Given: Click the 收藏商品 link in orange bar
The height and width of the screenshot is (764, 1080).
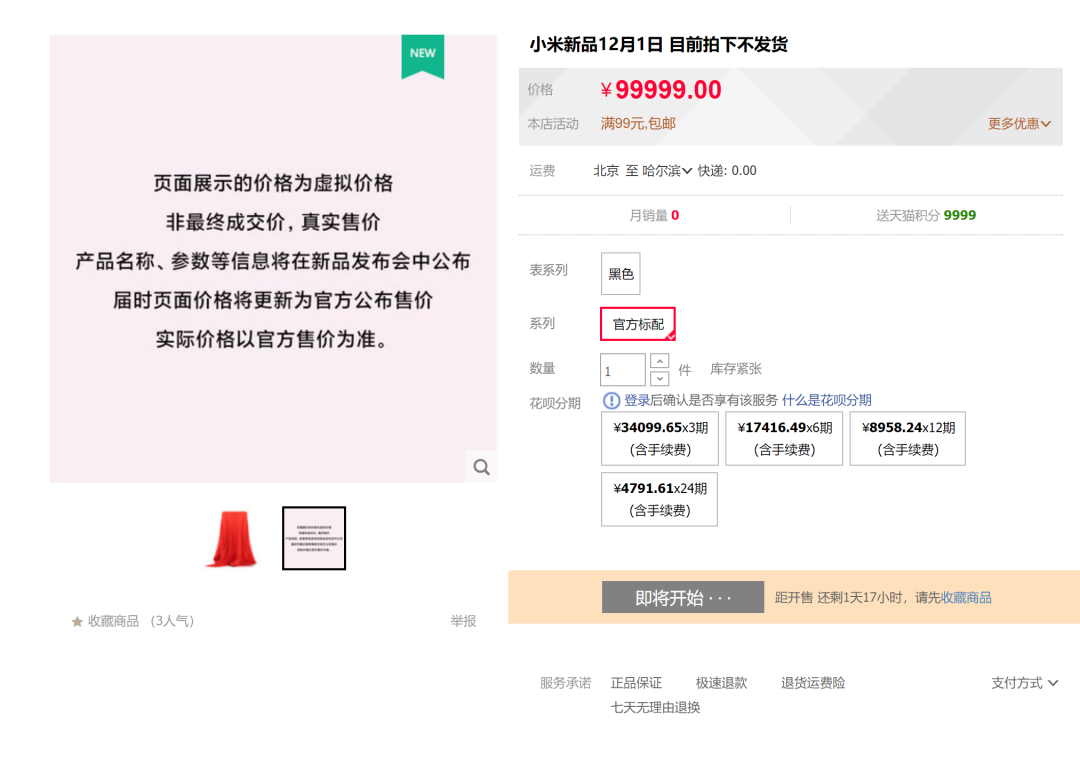Looking at the screenshot, I should point(966,597).
